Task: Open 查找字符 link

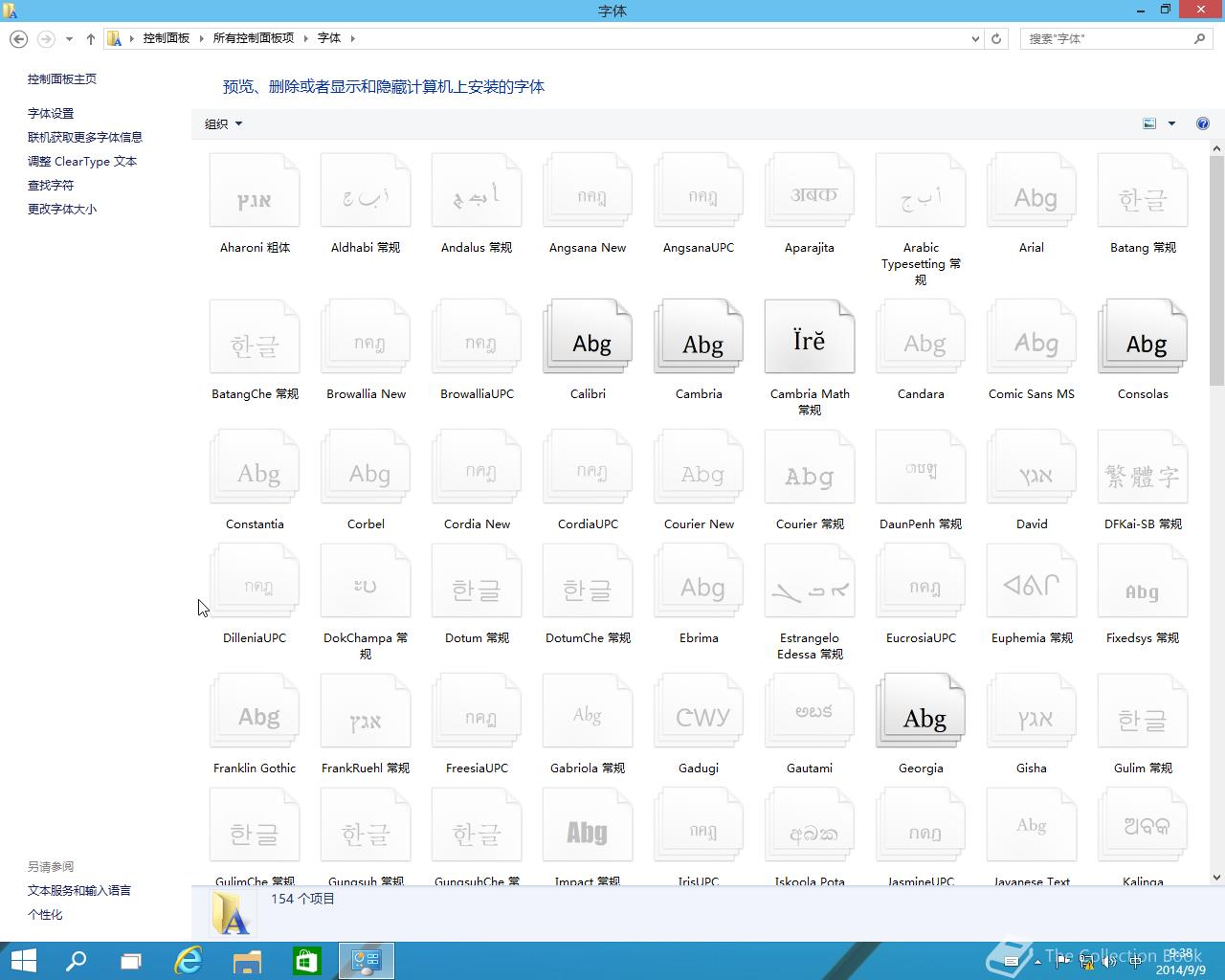Action: [x=51, y=186]
